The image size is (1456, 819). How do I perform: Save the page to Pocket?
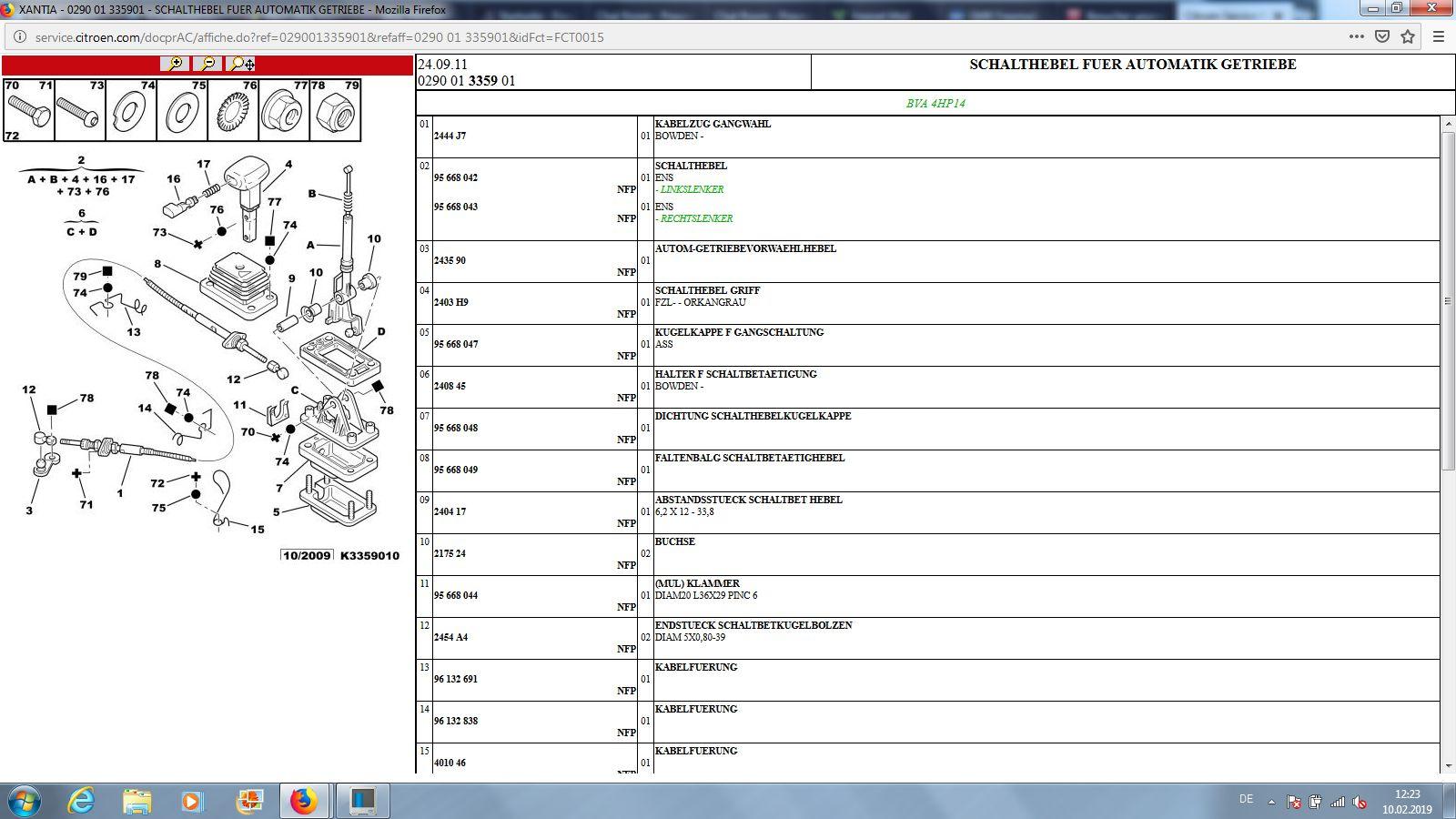[x=1382, y=37]
